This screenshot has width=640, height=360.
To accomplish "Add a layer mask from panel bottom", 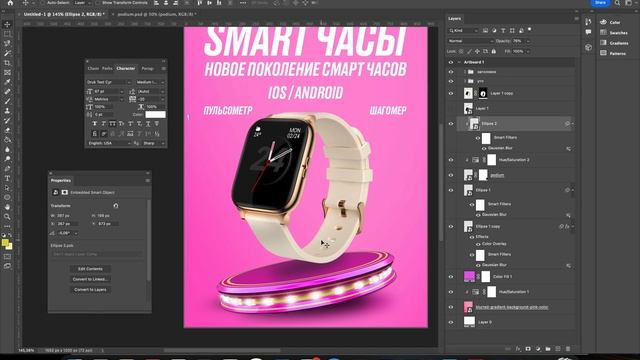I will click(x=528, y=349).
